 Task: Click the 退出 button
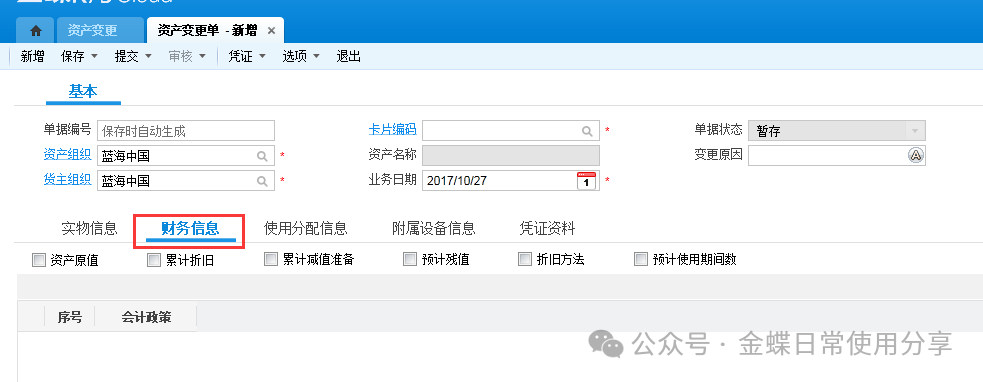click(349, 56)
